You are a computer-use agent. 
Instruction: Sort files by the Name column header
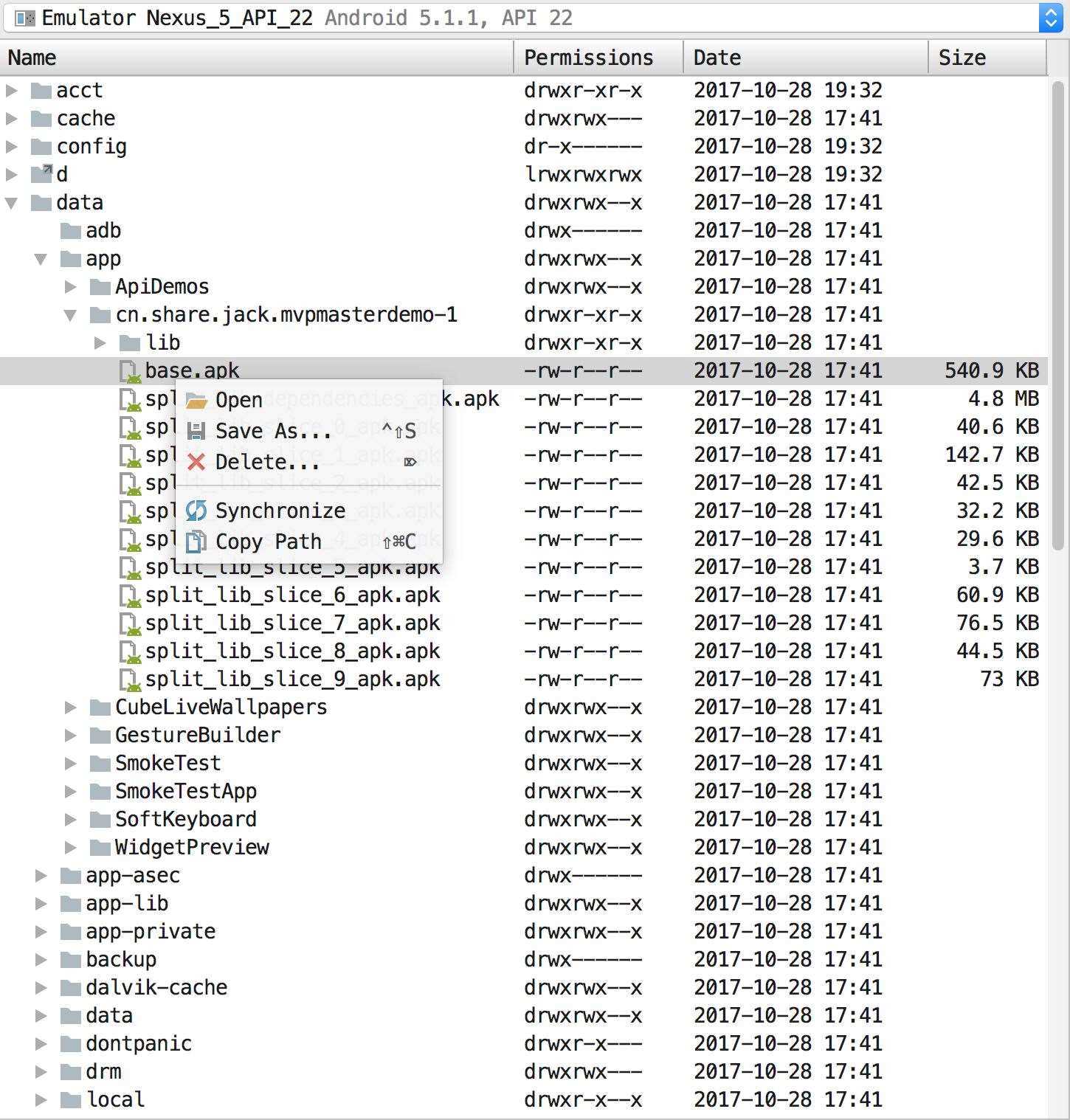pyautogui.click(x=257, y=58)
